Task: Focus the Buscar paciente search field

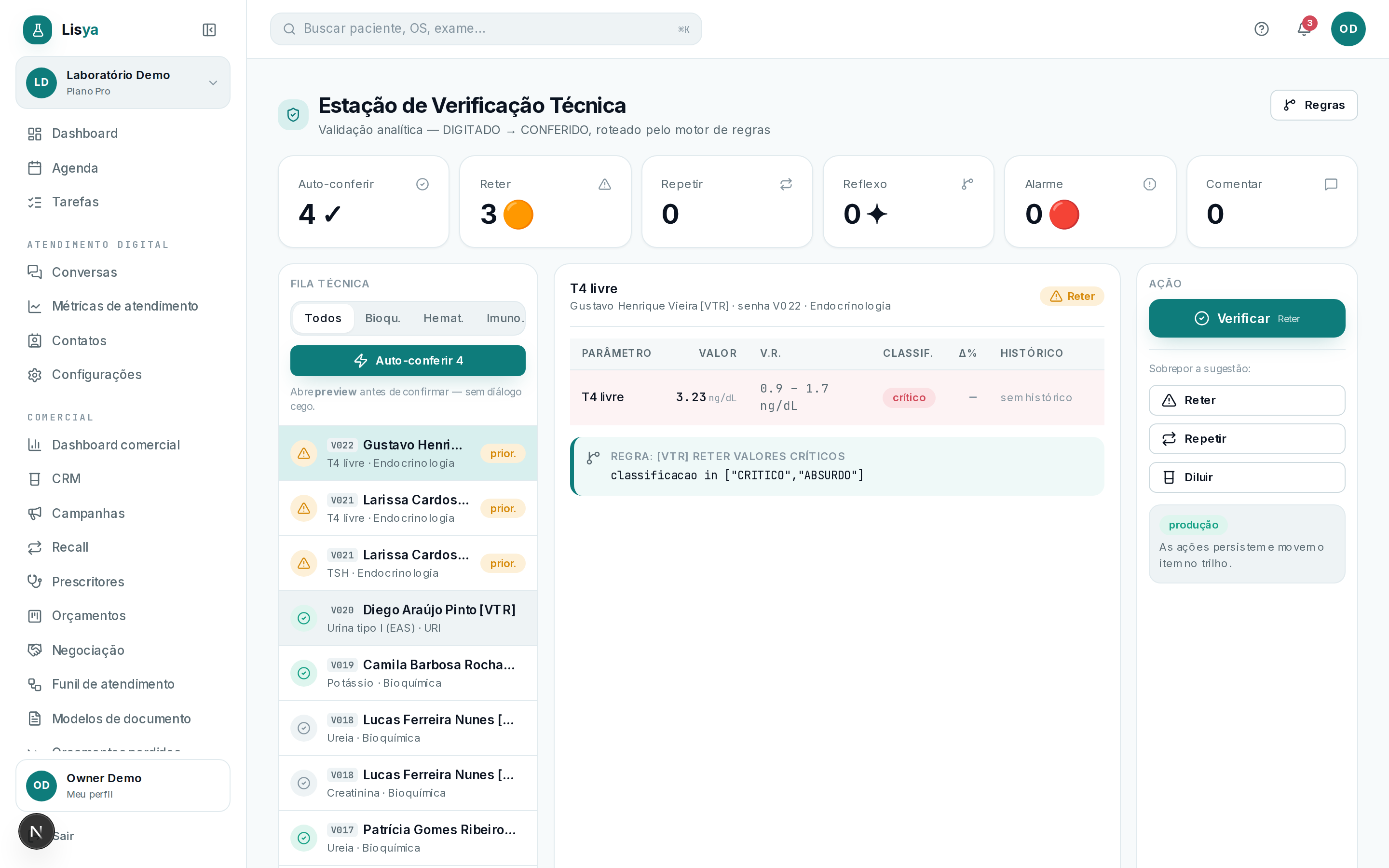Action: coord(486,29)
